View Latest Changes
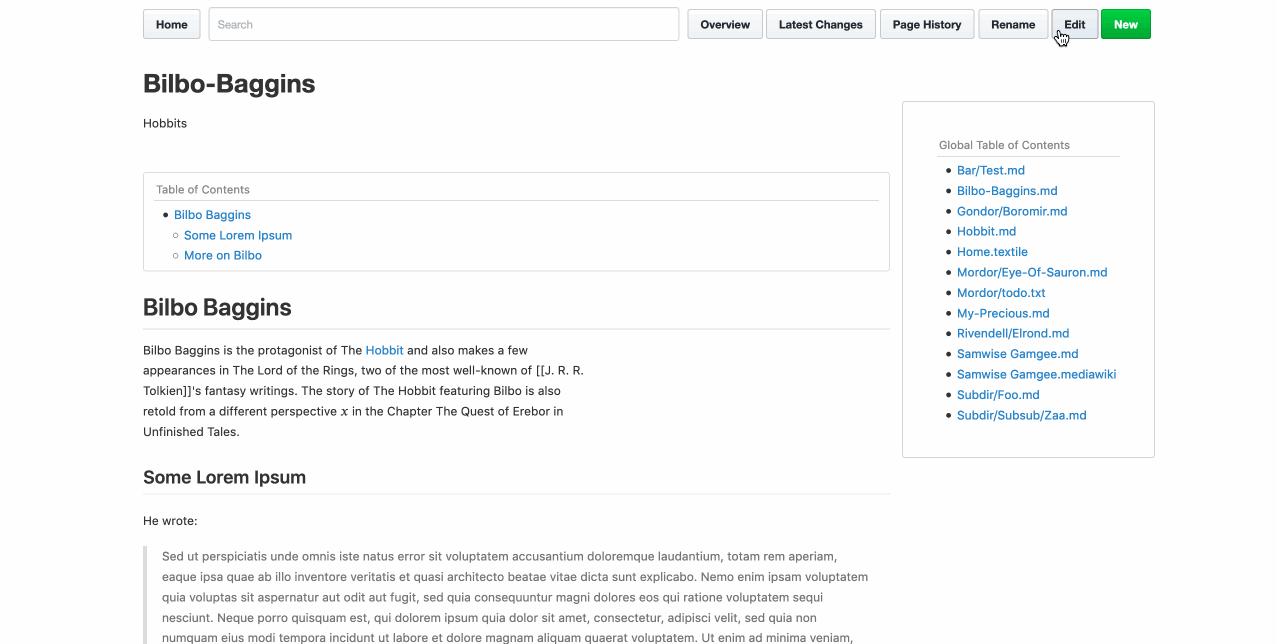 point(820,25)
